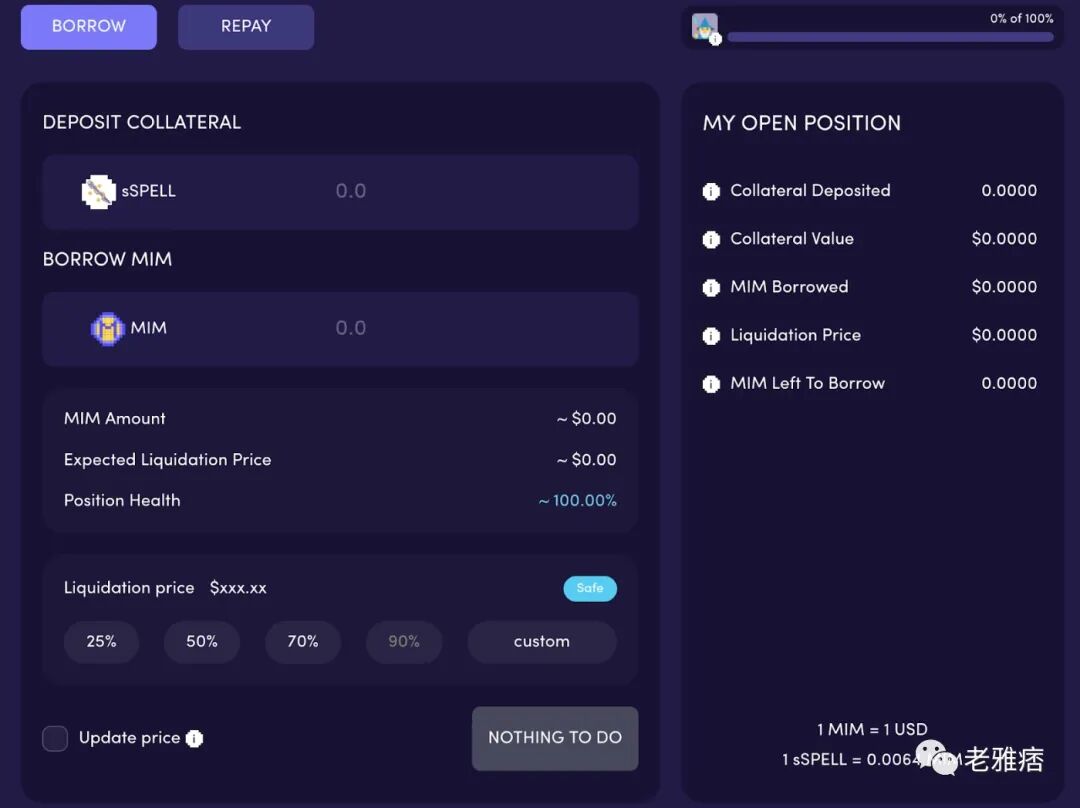This screenshot has height=808, width=1080.
Task: Click the wizard avatar icon
Action: [x=705, y=28]
